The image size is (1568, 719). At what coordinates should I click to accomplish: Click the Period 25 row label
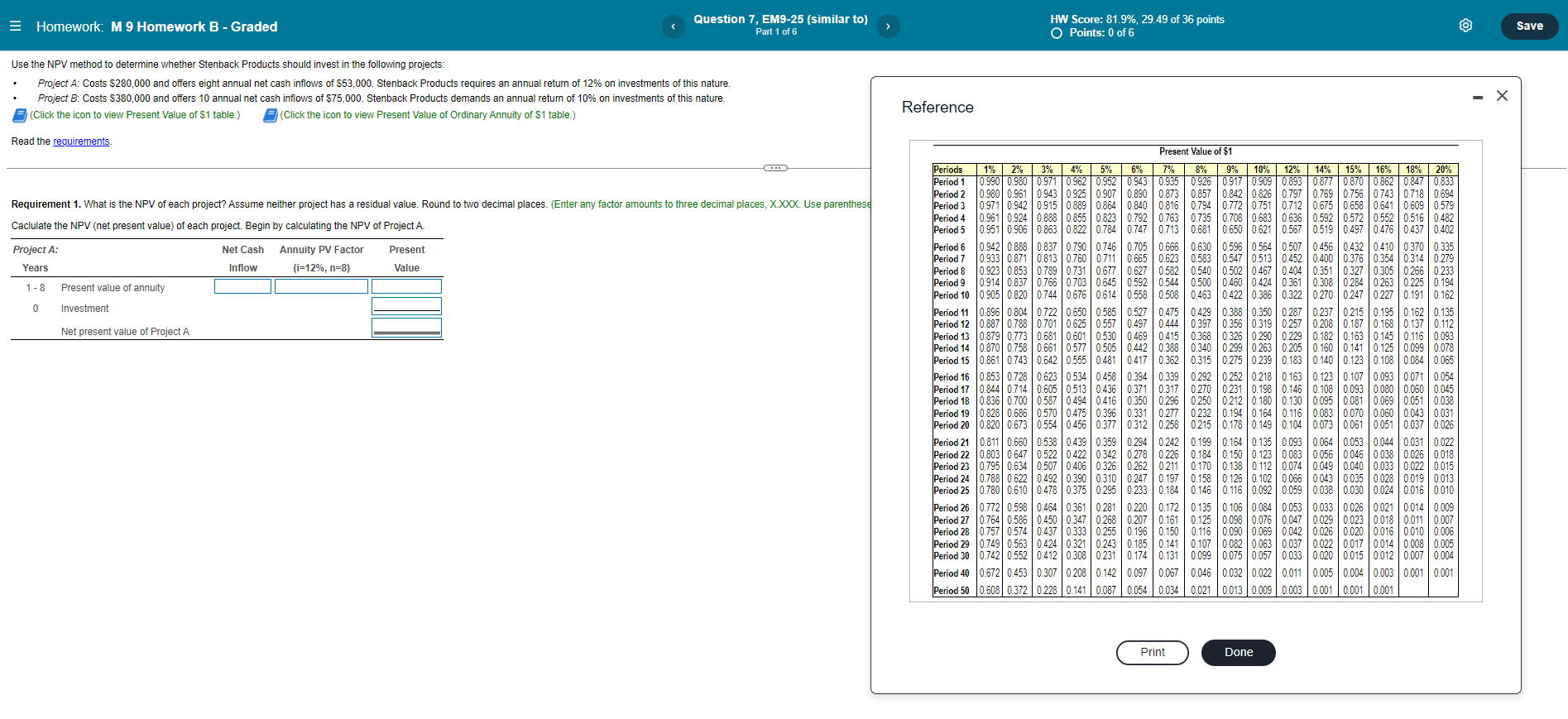952,491
